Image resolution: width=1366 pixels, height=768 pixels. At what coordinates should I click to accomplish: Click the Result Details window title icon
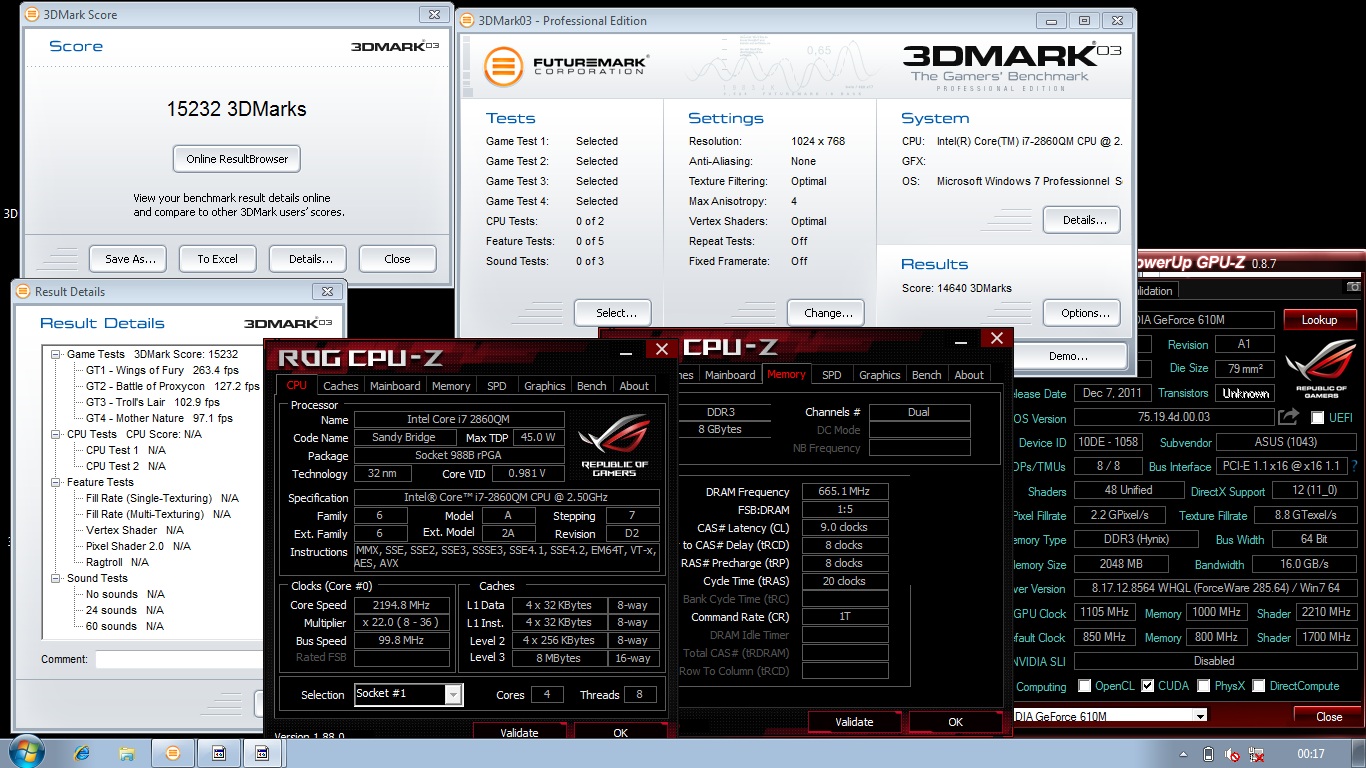(x=23, y=291)
